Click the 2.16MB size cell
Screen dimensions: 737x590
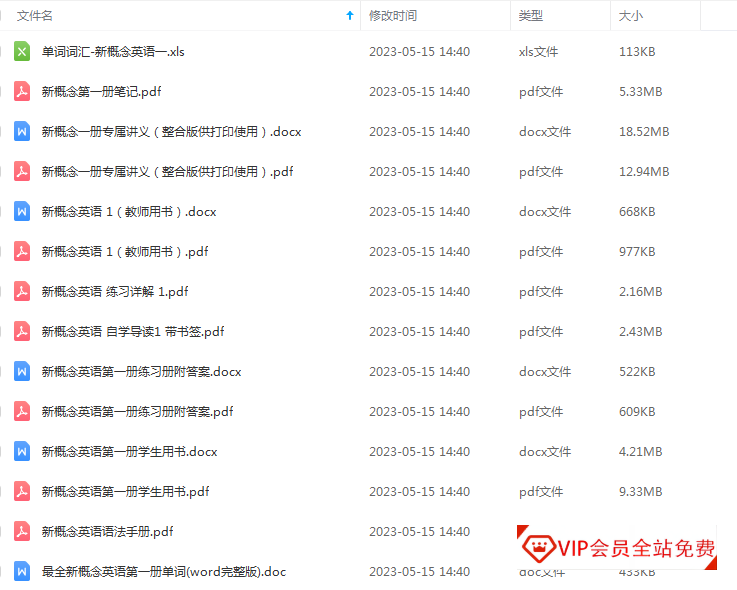641,291
